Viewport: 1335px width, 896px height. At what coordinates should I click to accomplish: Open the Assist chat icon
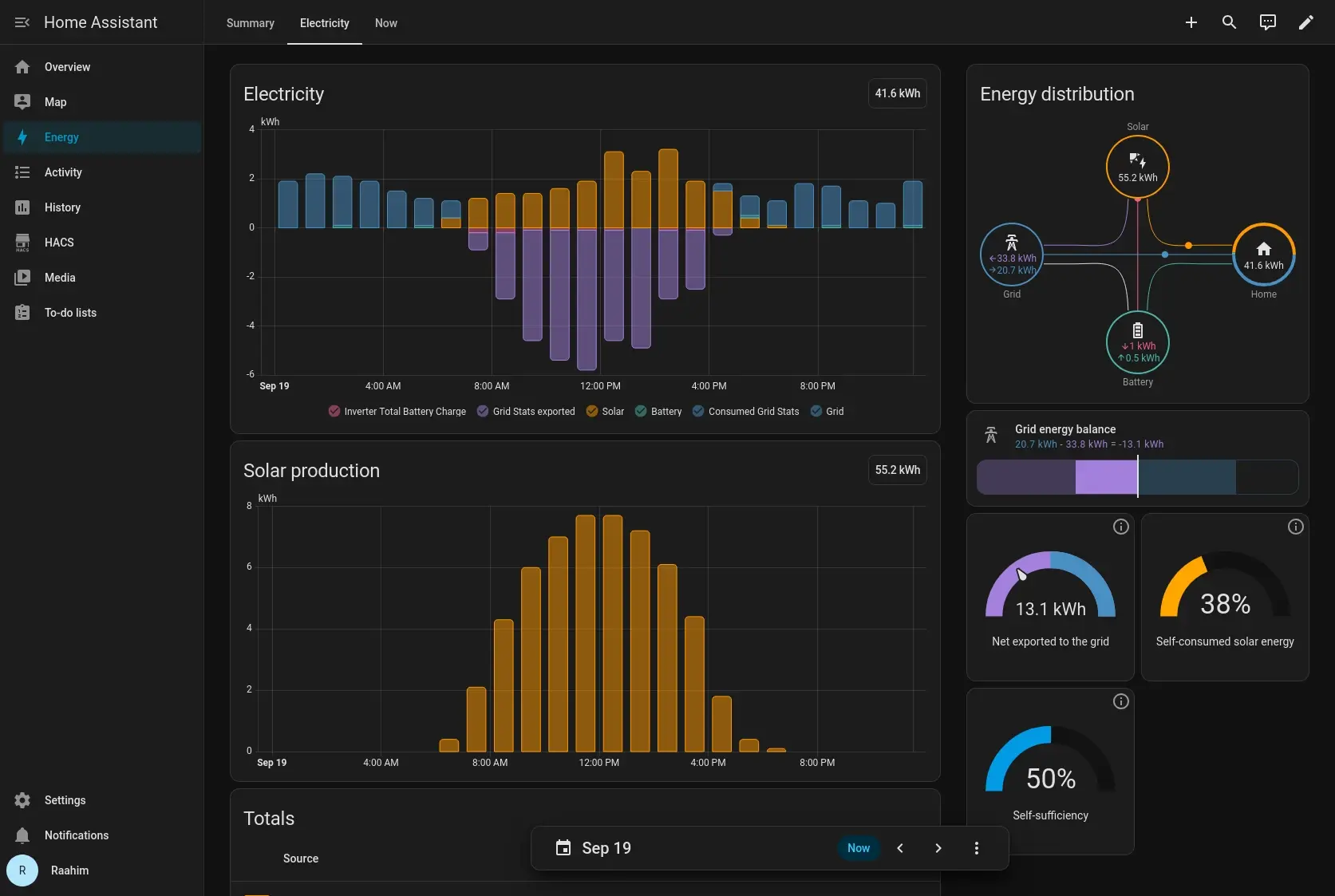click(x=1268, y=22)
